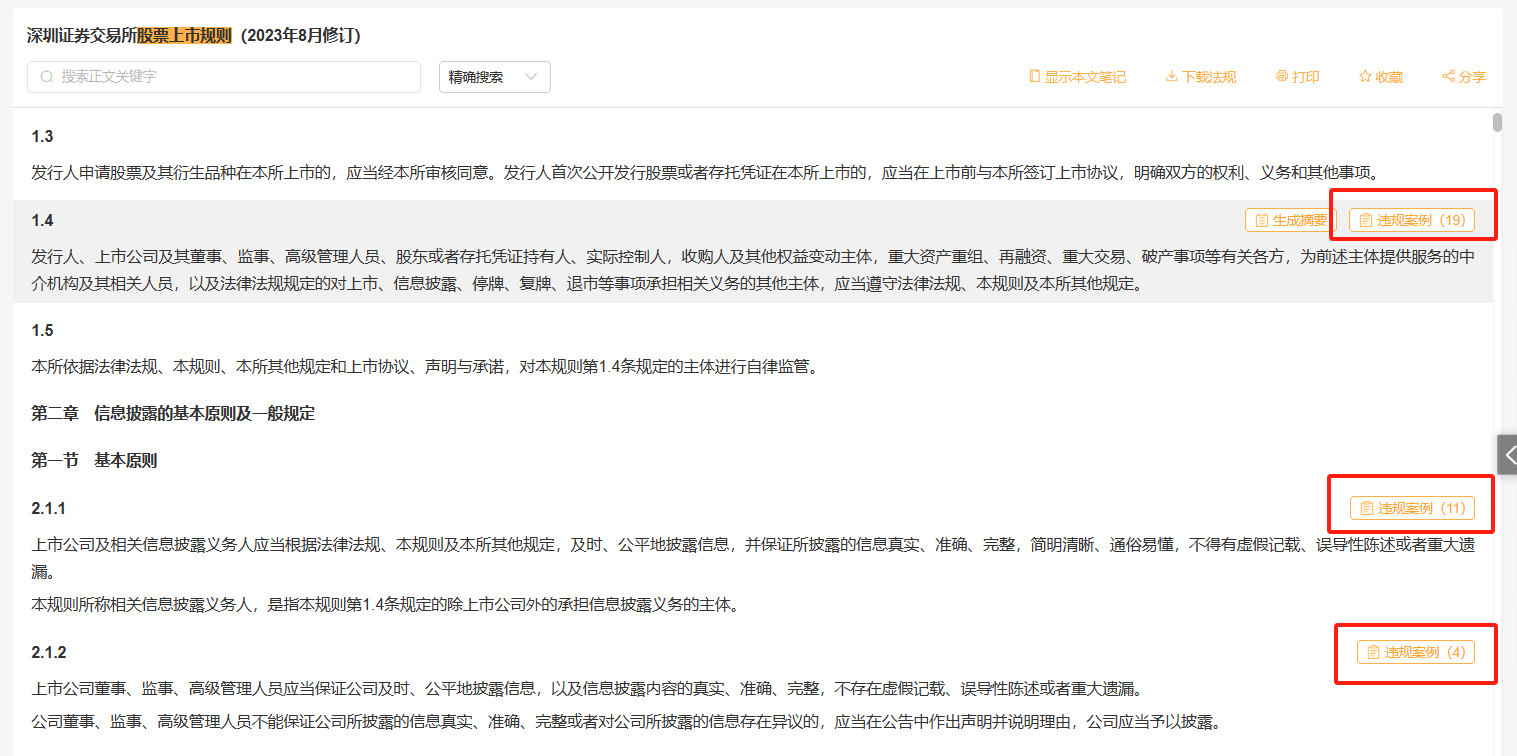Click the 搜索正文关键字 input field
Viewport: 1517px width, 756px height.
[x=224, y=77]
